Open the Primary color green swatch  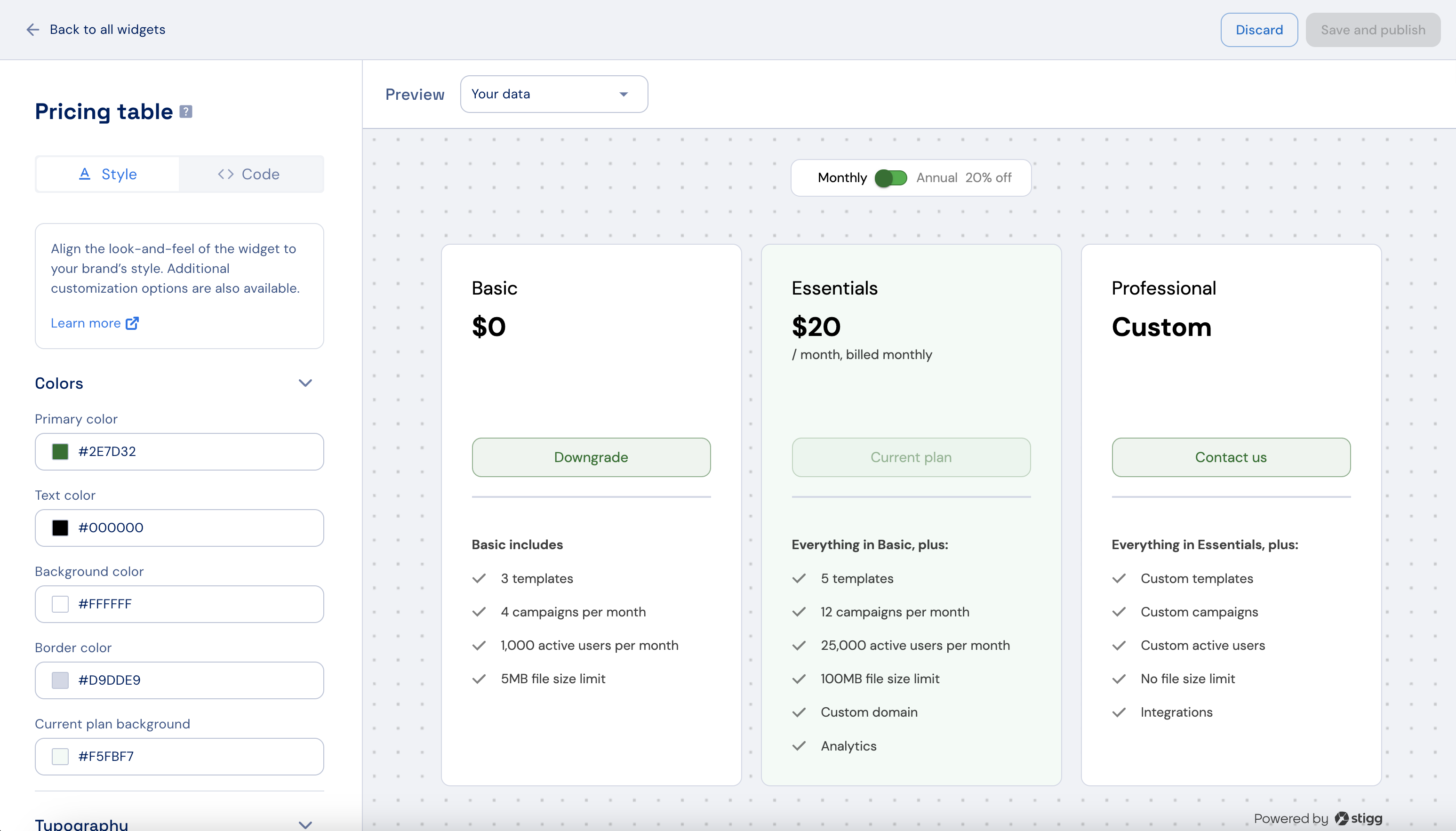60,451
